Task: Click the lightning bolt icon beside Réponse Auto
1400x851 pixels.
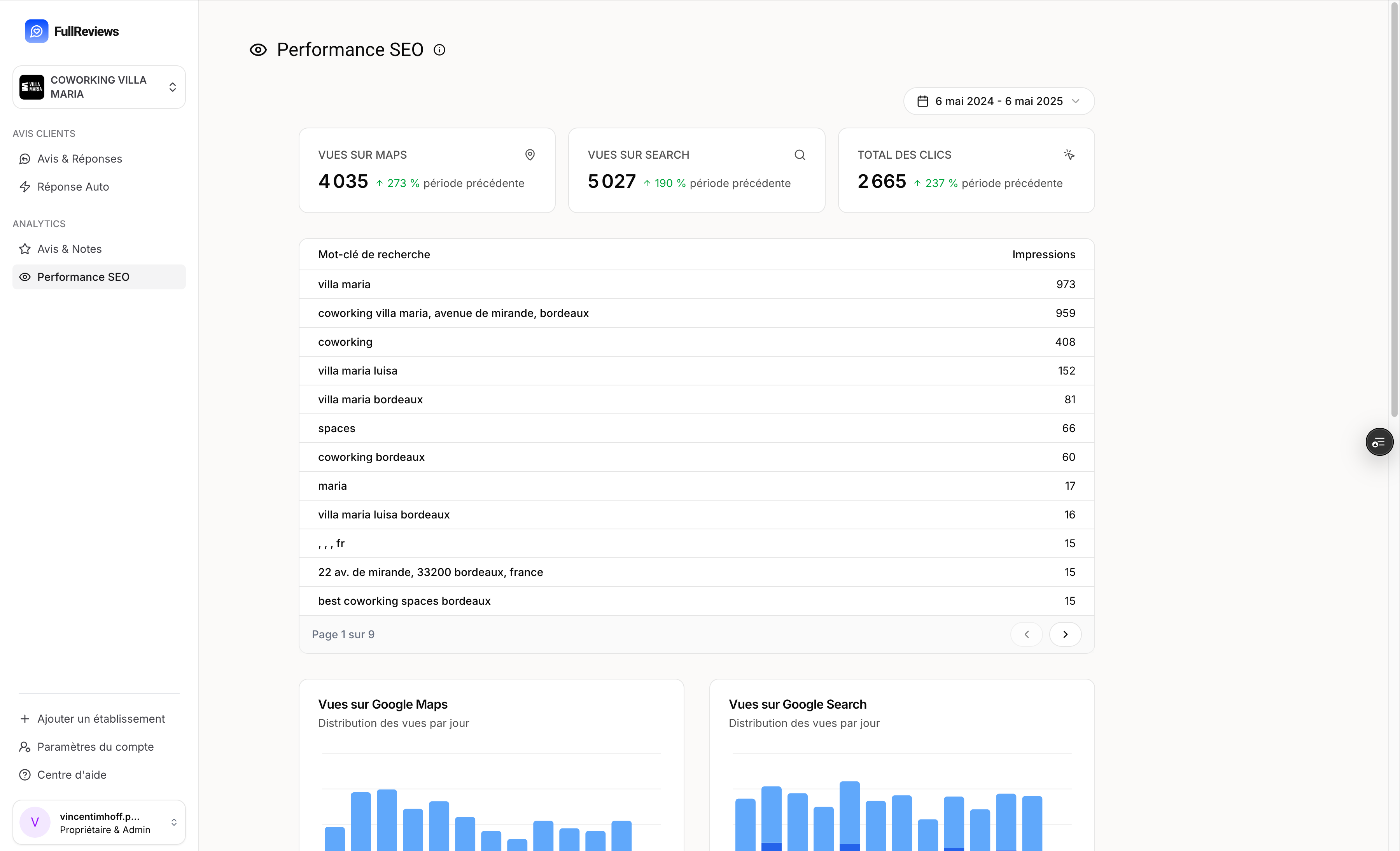Action: coord(24,187)
